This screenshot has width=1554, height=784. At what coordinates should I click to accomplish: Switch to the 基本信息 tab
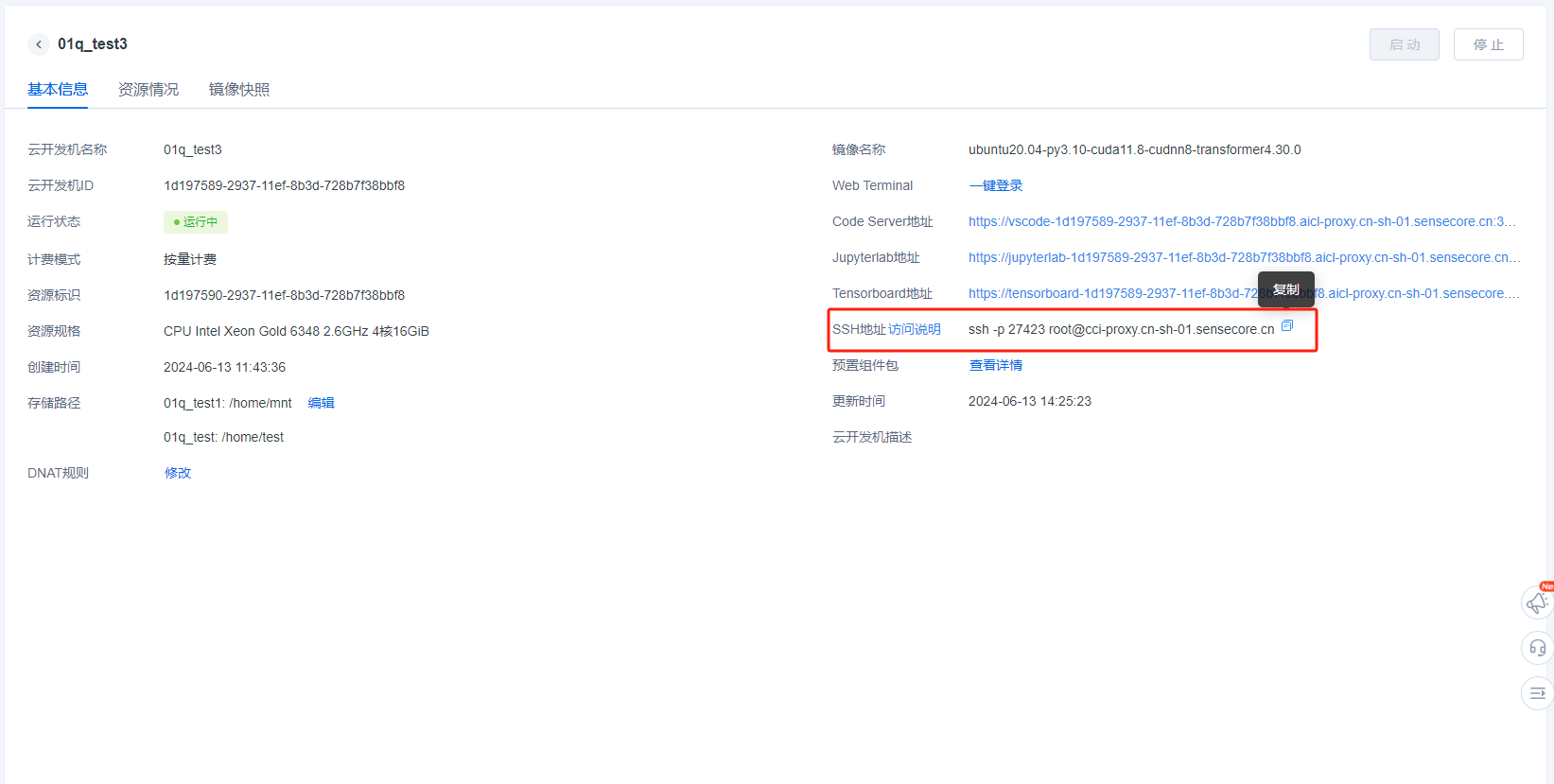tap(58, 90)
